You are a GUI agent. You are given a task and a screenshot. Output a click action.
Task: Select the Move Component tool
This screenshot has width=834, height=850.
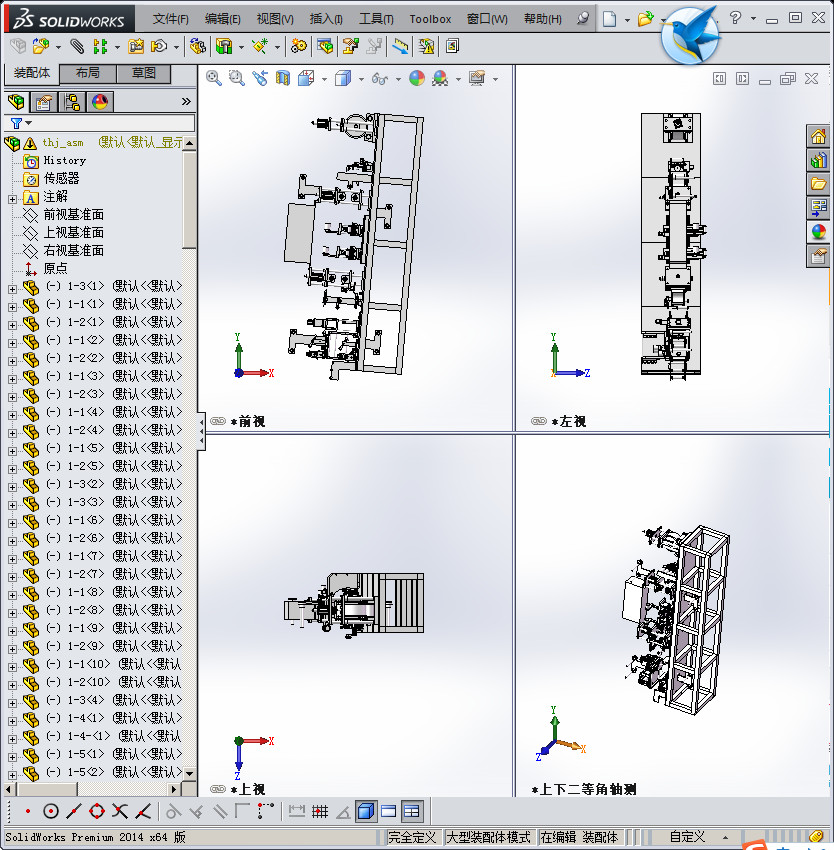[x=159, y=47]
